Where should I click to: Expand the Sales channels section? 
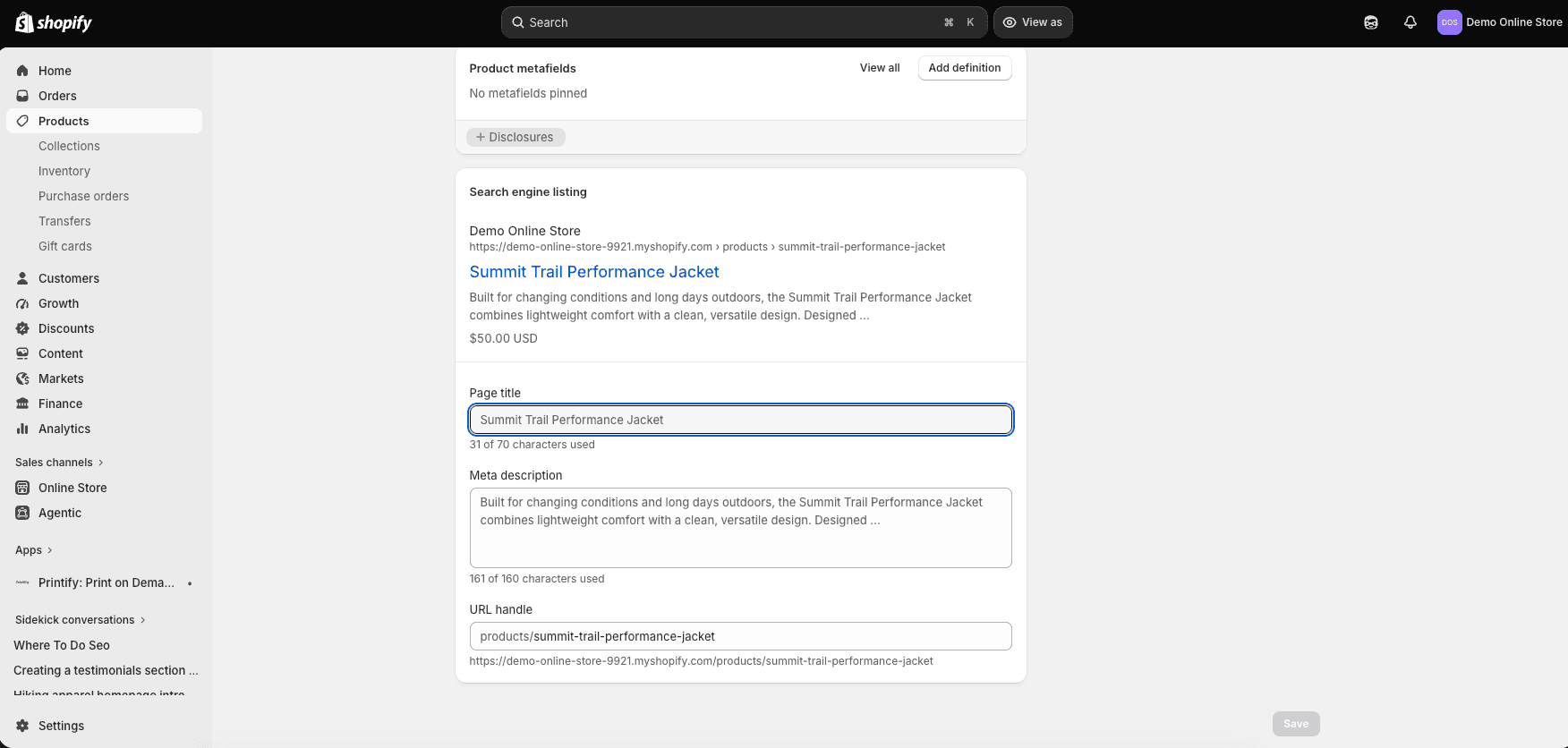60,463
